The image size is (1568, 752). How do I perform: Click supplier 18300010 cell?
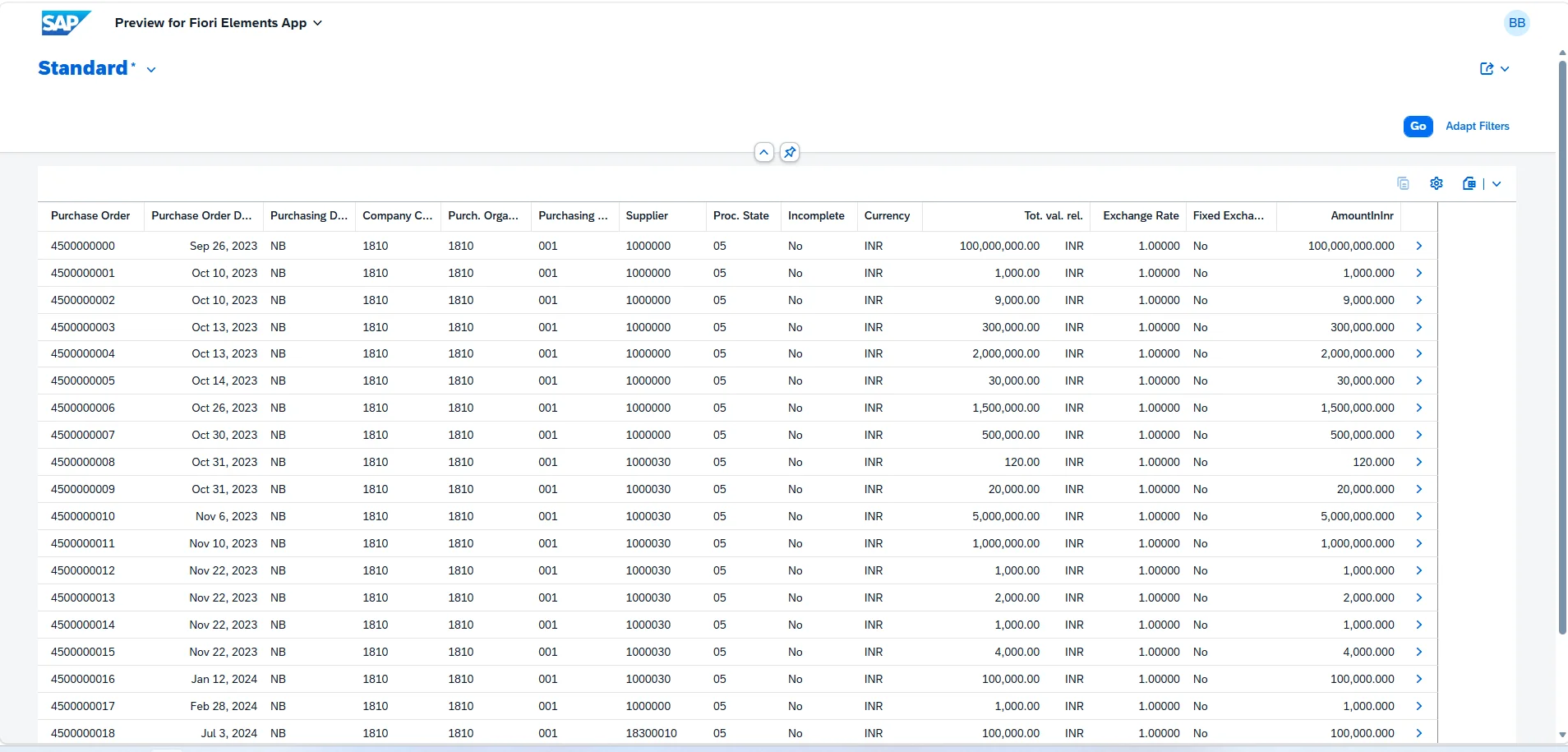point(652,733)
